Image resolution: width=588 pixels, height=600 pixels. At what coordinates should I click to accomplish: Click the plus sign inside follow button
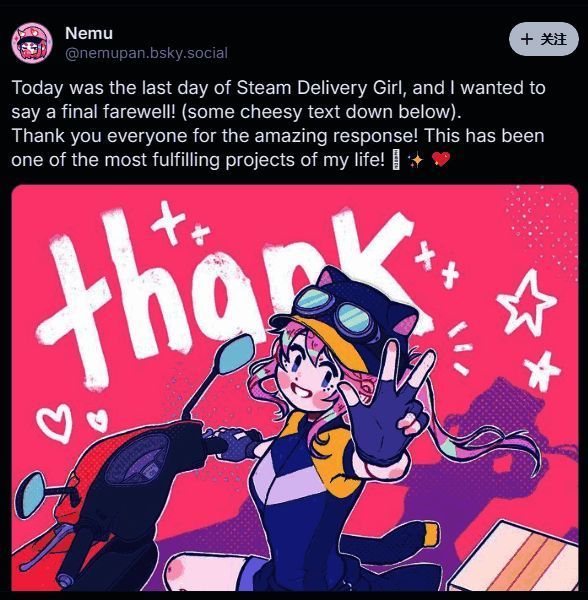527,39
